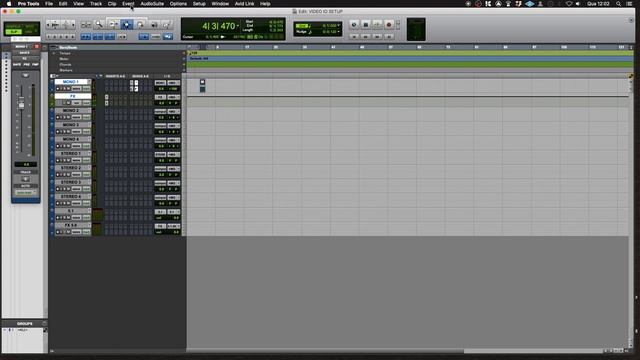
Task: Open the AudioSuite menu
Action: click(x=152, y=4)
